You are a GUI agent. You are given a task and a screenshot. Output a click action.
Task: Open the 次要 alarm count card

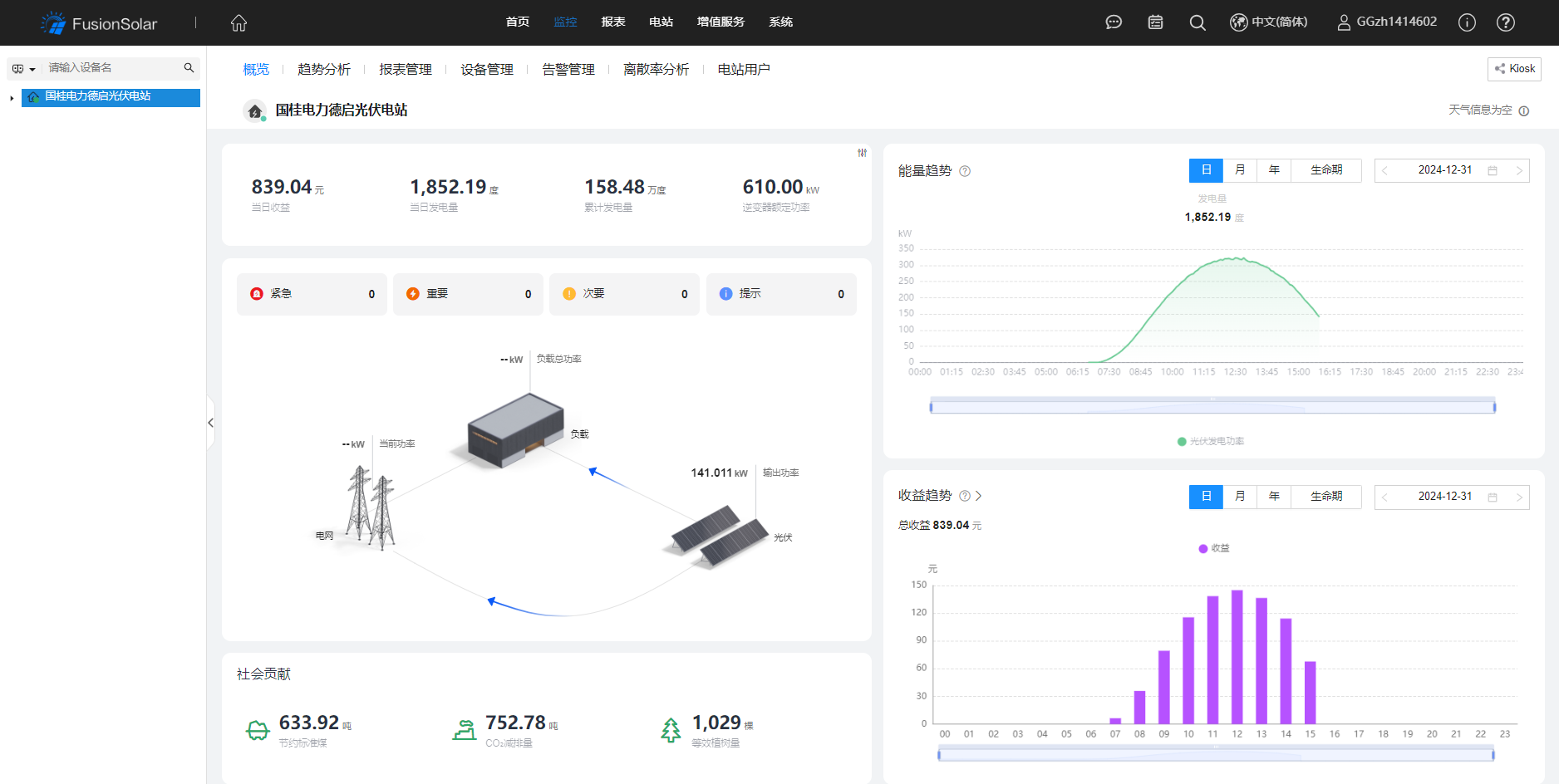coord(624,294)
